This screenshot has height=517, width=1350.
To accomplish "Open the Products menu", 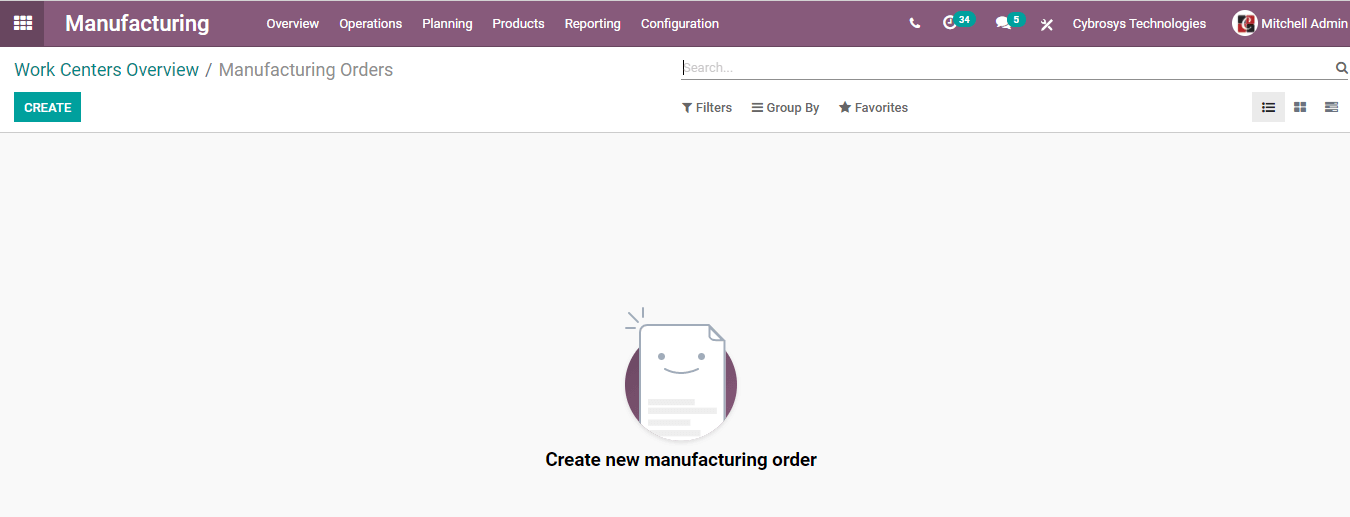I will 518,24.
